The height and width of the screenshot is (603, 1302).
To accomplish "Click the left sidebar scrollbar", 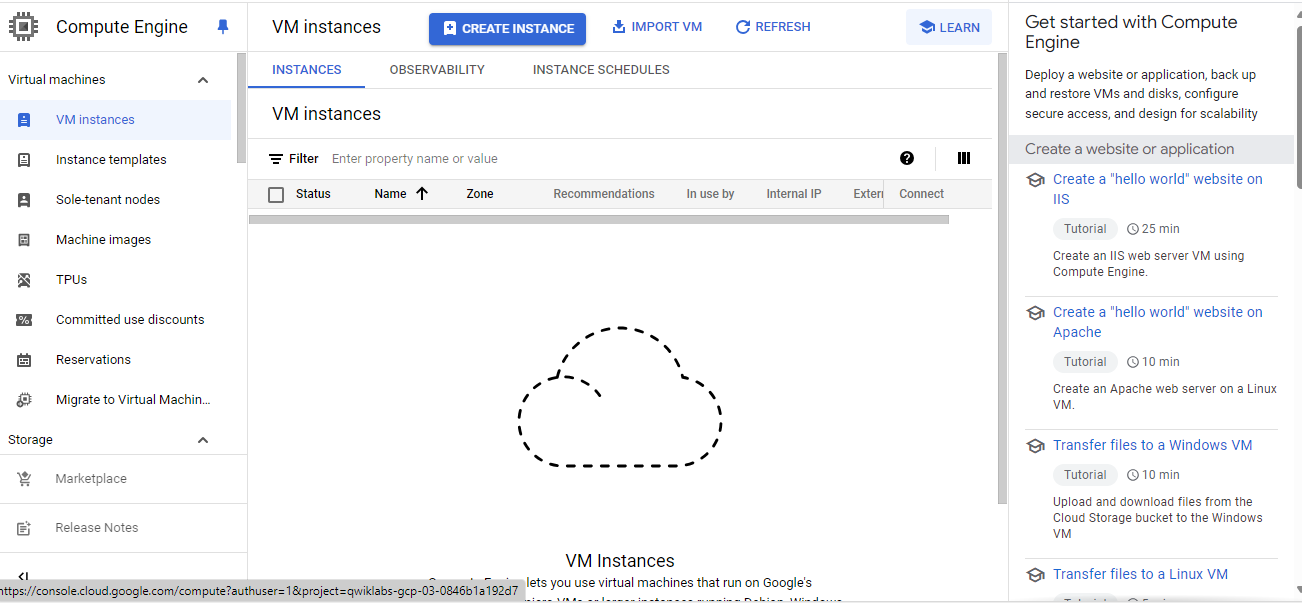I will click(241, 108).
